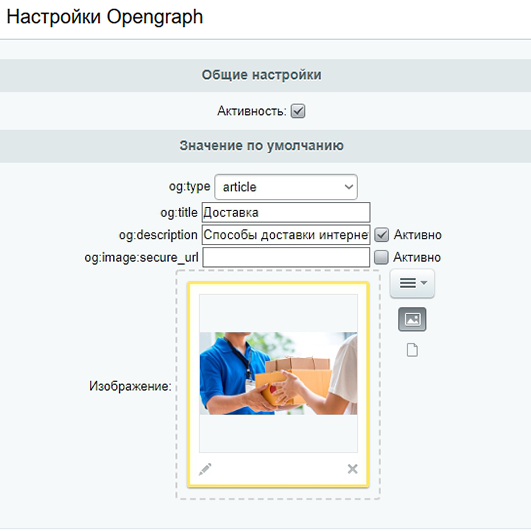Enable Активно checkbox for og:image:secure_url
This screenshot has width=531, height=531.
click(x=381, y=257)
